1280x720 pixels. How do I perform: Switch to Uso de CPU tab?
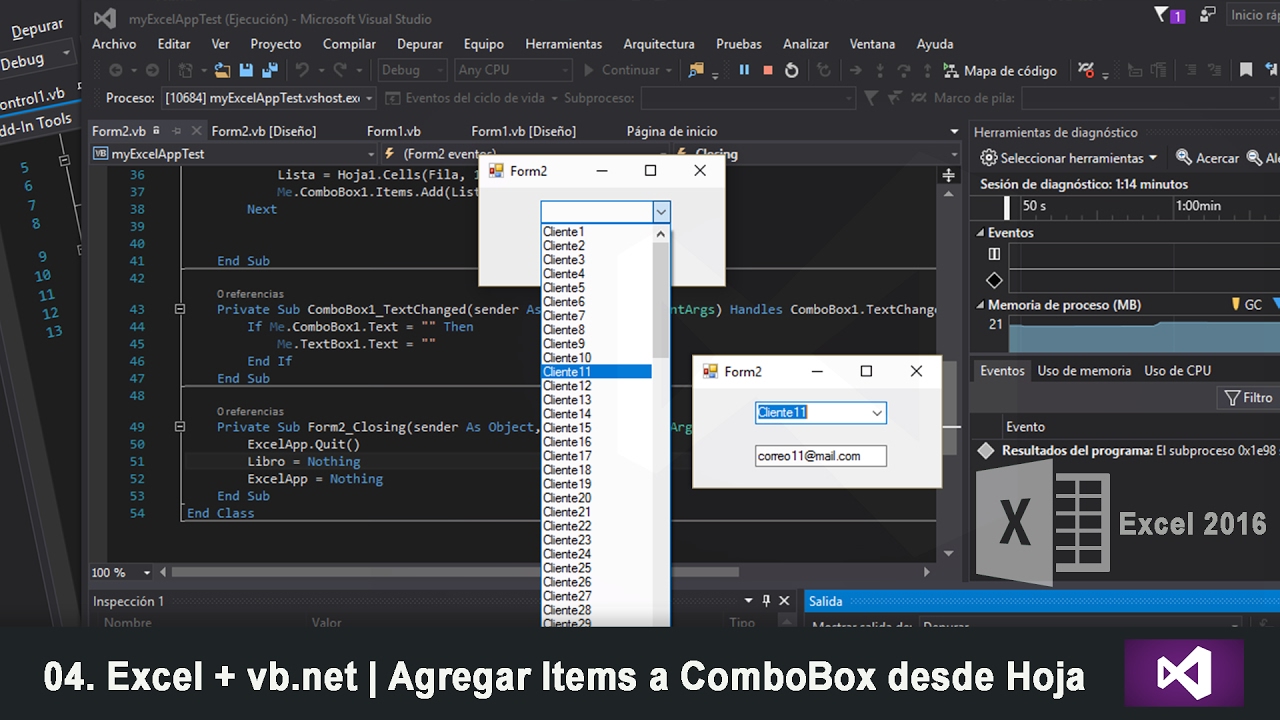pos(1178,371)
